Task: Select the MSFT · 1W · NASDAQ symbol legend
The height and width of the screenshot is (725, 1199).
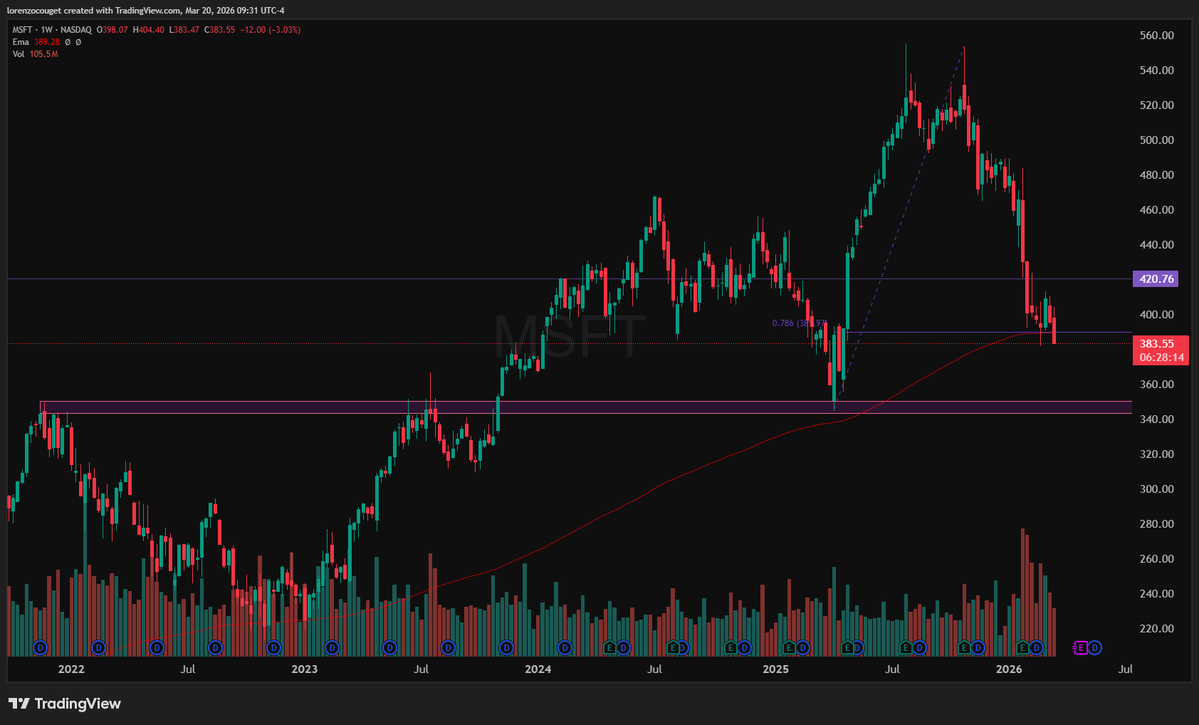Action: click(51, 30)
